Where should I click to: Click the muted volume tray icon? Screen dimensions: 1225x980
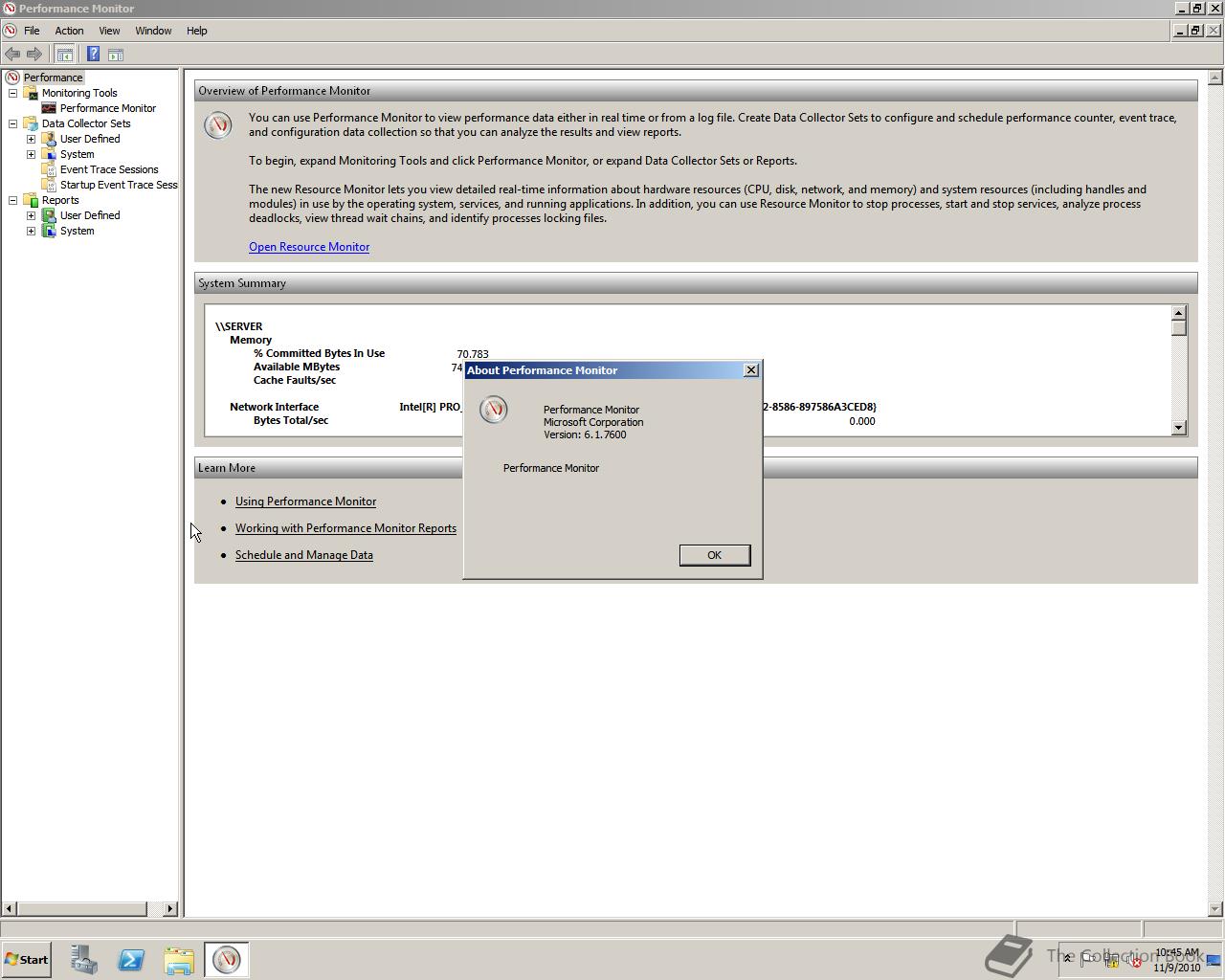(1134, 960)
